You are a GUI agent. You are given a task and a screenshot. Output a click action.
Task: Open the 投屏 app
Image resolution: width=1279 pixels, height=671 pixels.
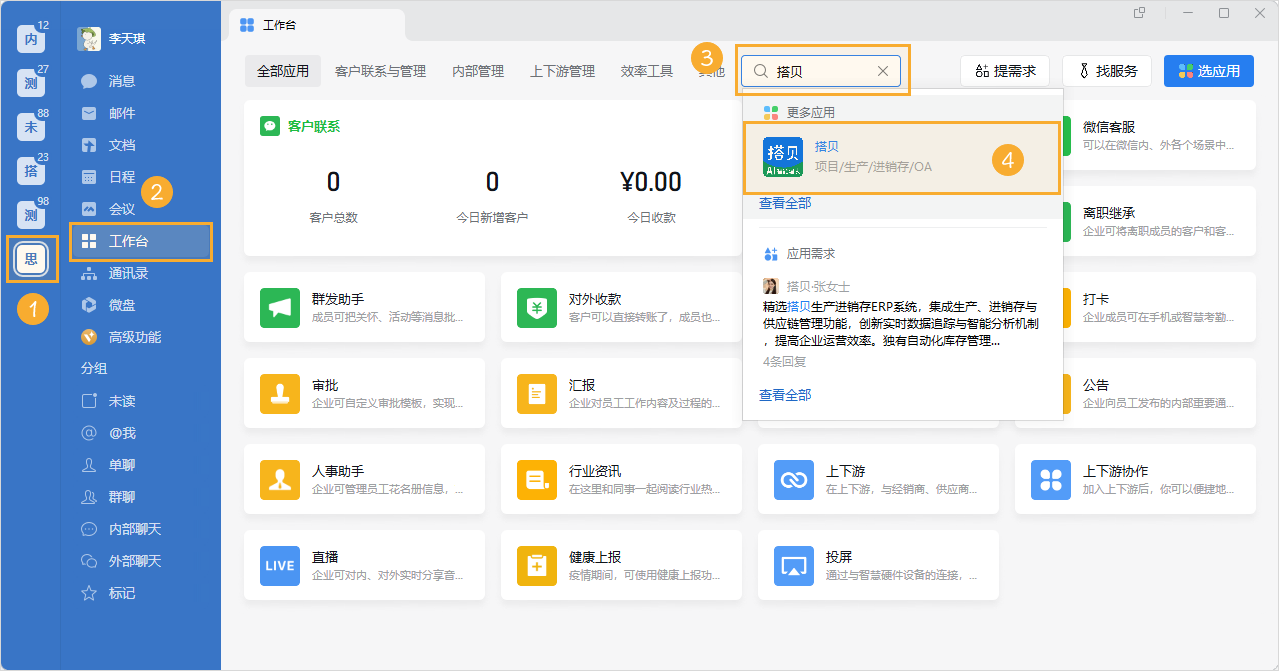(x=877, y=565)
